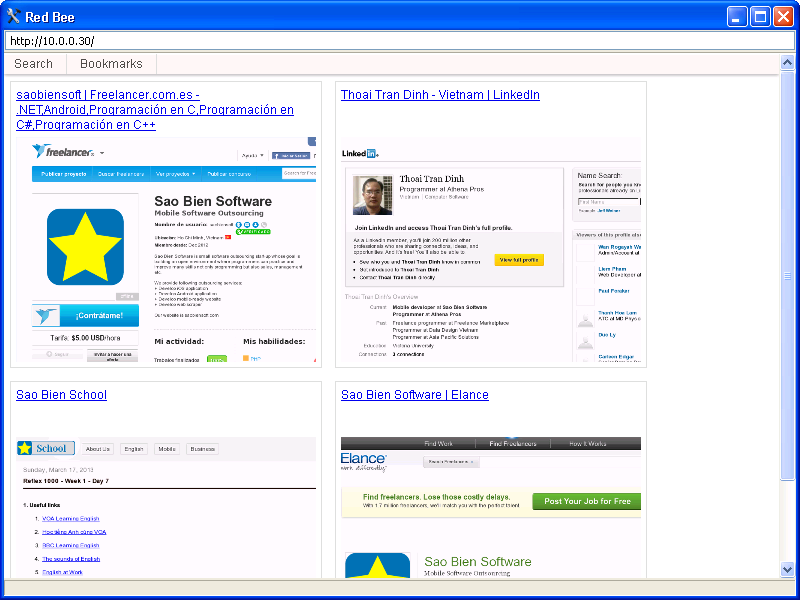Click Mis habilidades heading in Freelancer thumbnail

tap(274, 341)
